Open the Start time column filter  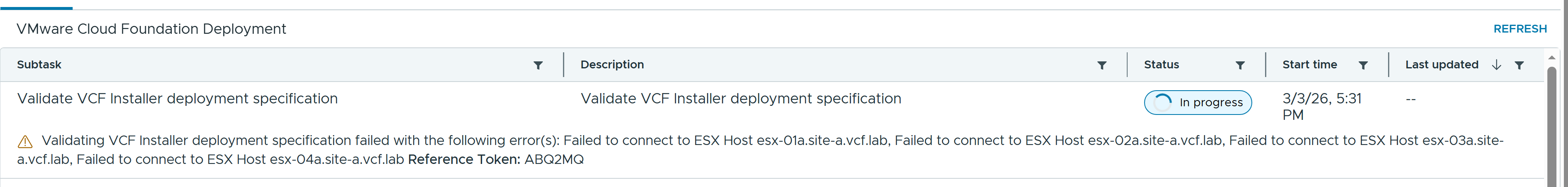click(1363, 65)
